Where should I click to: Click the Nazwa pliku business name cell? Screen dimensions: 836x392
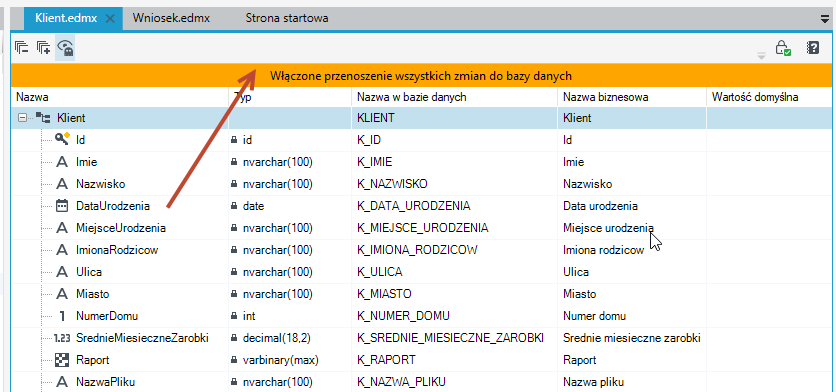[632, 382]
